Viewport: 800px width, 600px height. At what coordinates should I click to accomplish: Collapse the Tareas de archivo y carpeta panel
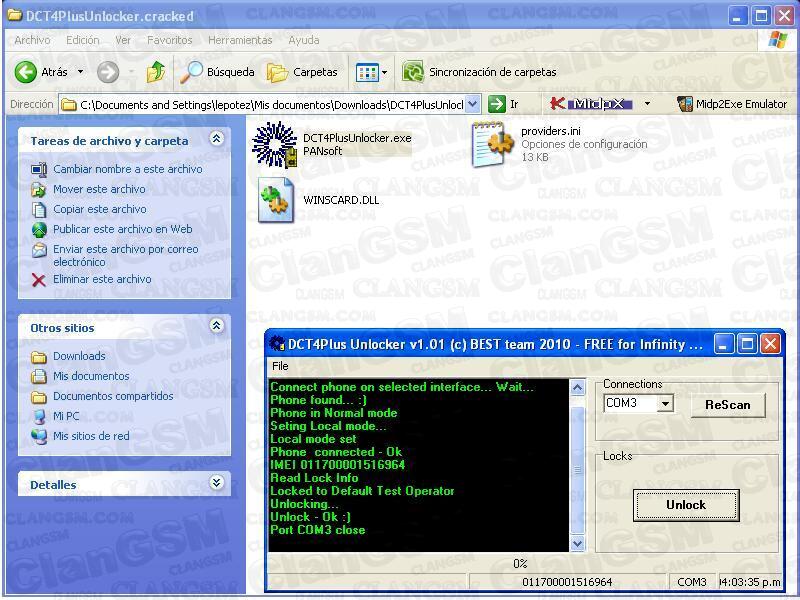coord(216,139)
